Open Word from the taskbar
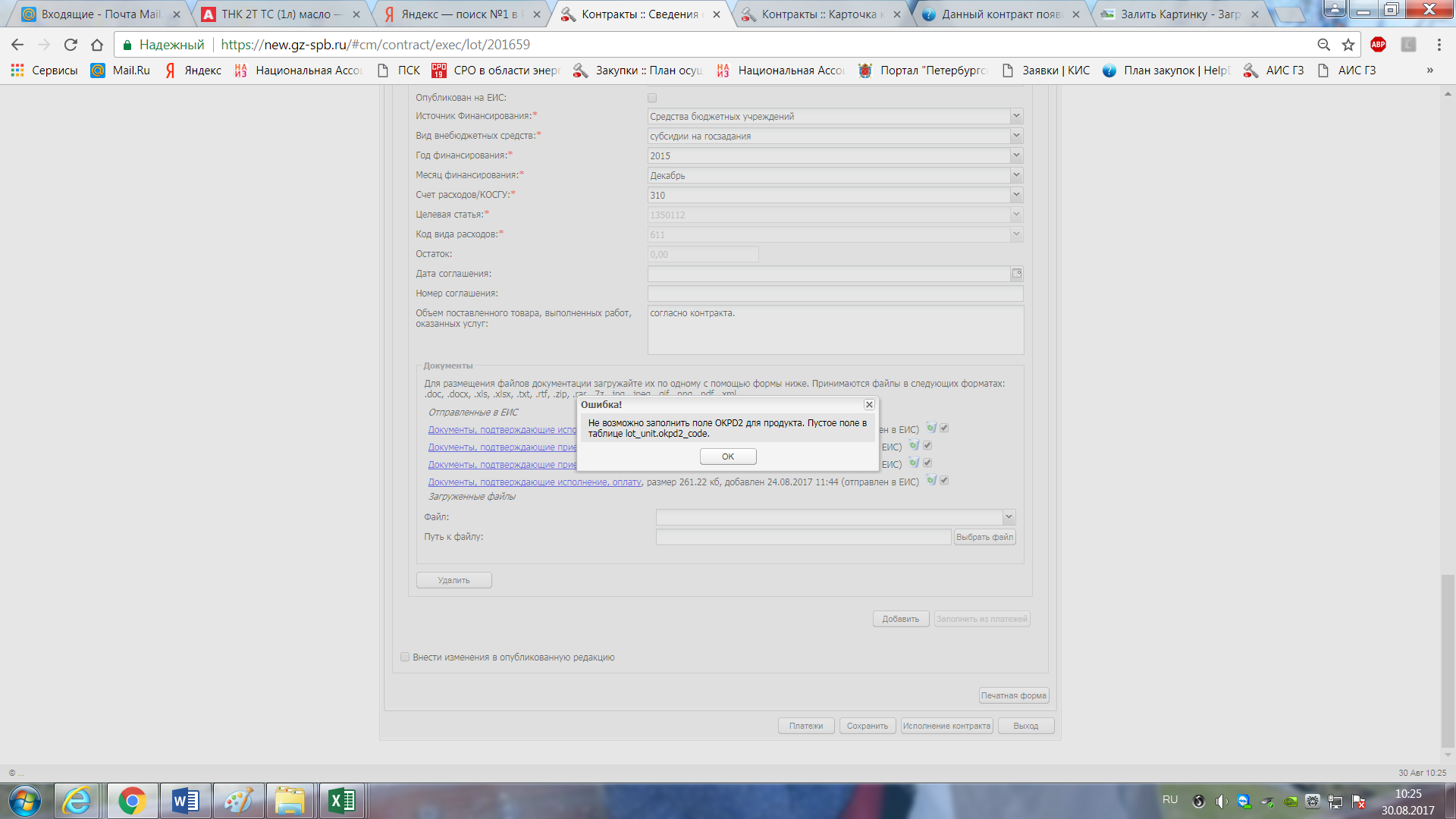 tap(185, 801)
